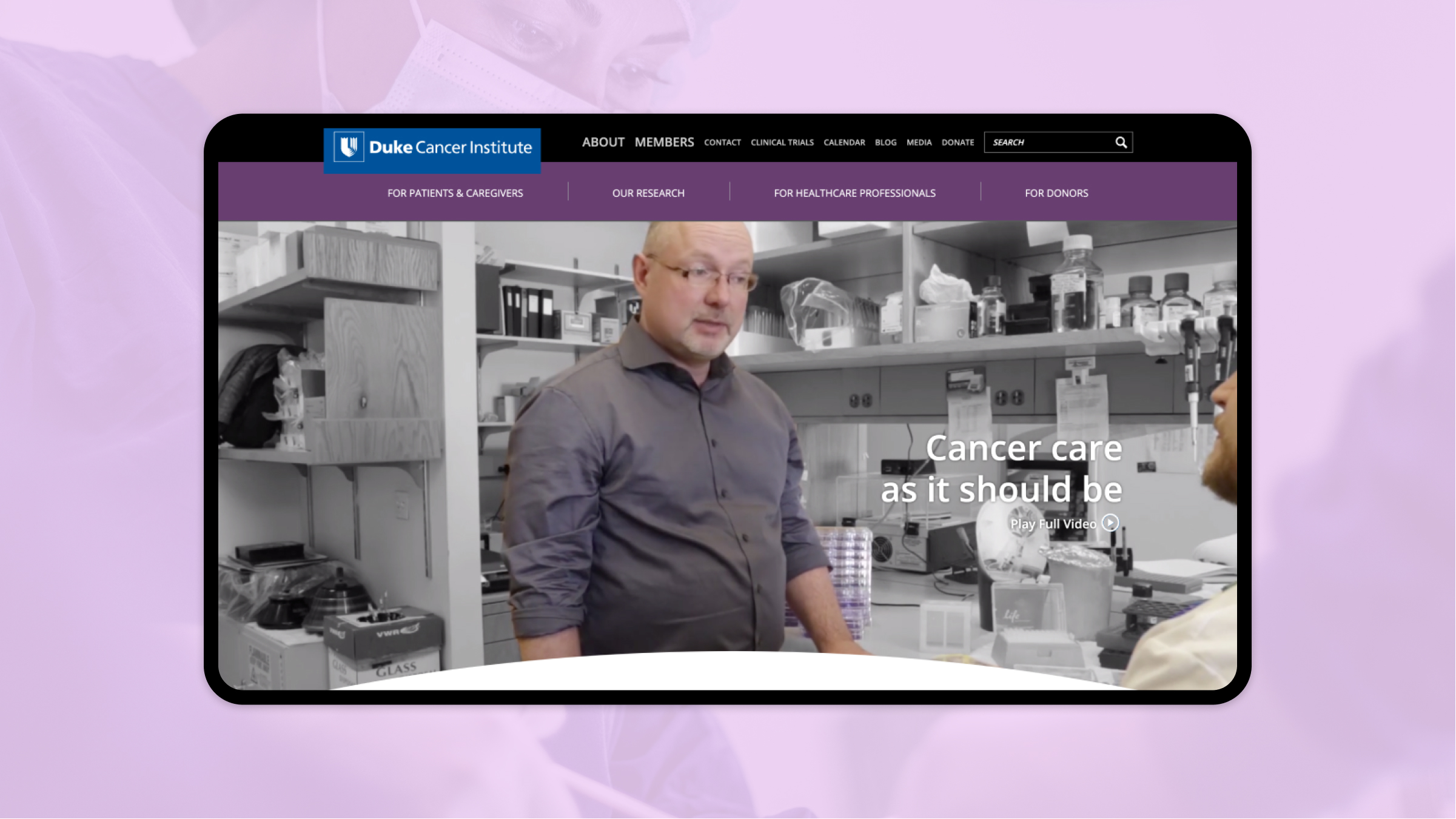Click Play Full Video to start the video
Image resolution: width=1456 pixels, height=819 pixels.
coord(1053,524)
